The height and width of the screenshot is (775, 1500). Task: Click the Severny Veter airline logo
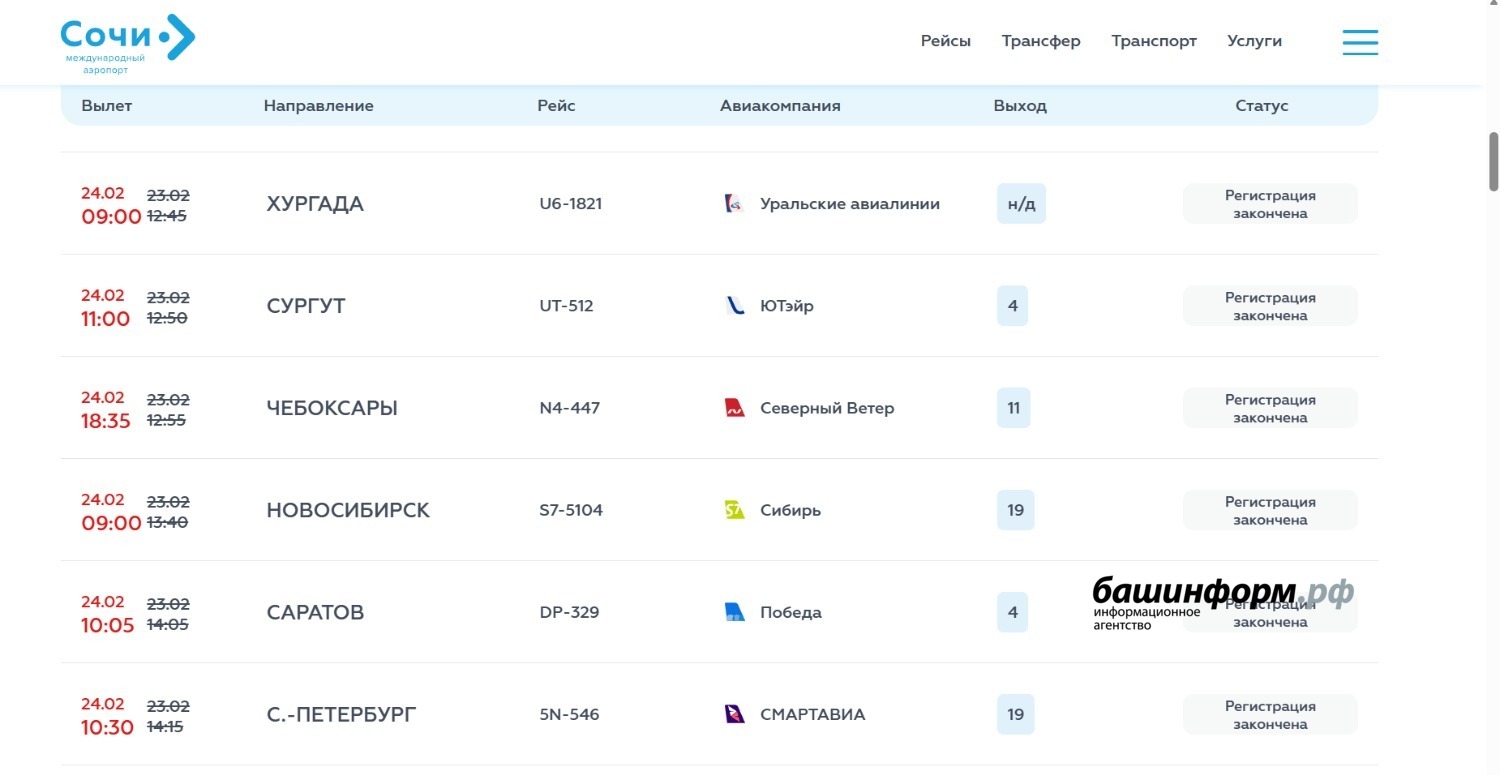(734, 408)
